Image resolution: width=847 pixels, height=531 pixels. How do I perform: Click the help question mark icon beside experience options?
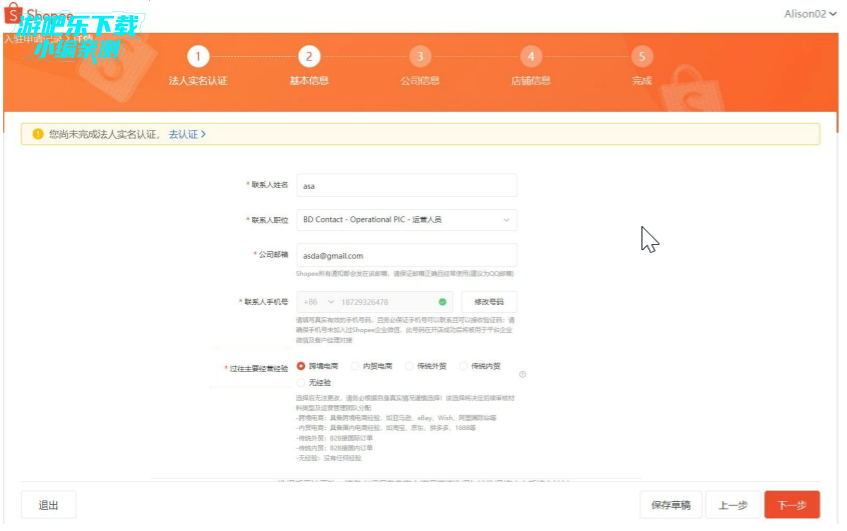point(522,374)
